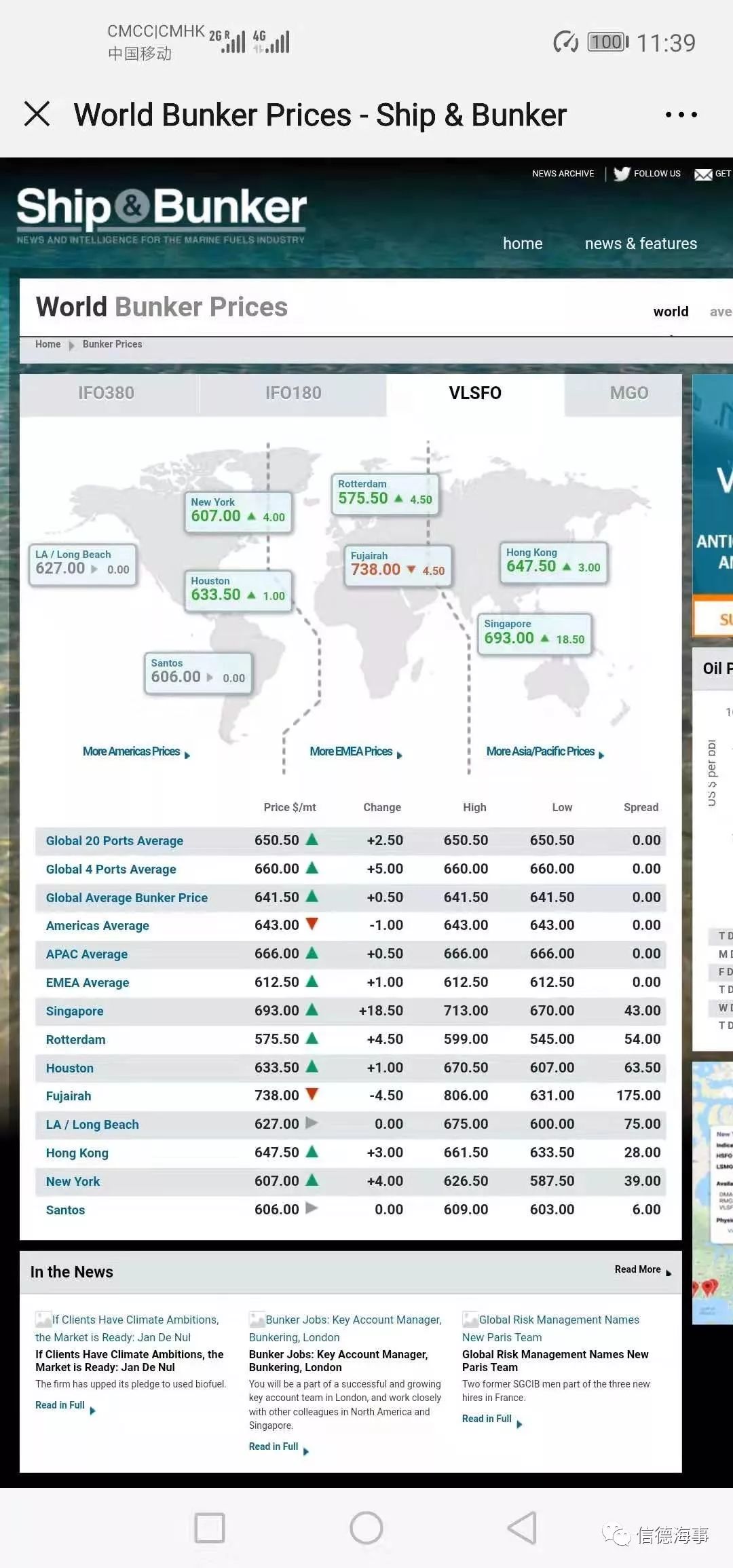Tap the Android home circle button
Viewport: 733px width, 1568px height.
tap(366, 1528)
